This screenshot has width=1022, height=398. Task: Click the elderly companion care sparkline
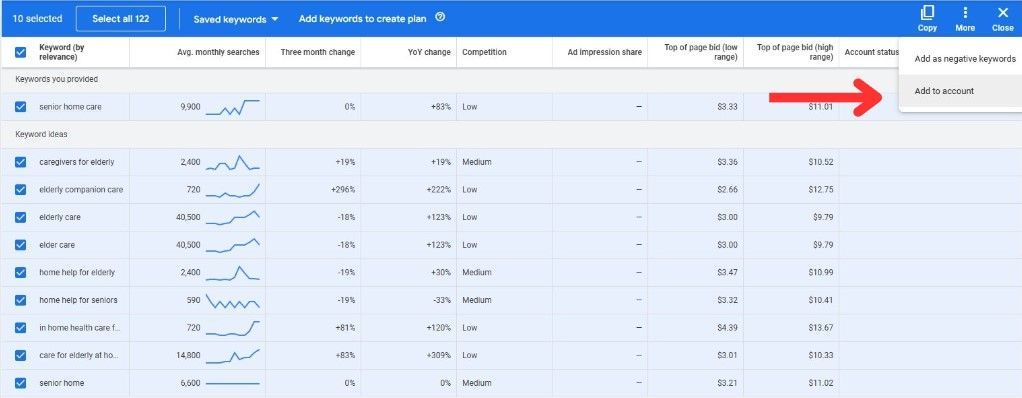click(x=233, y=190)
